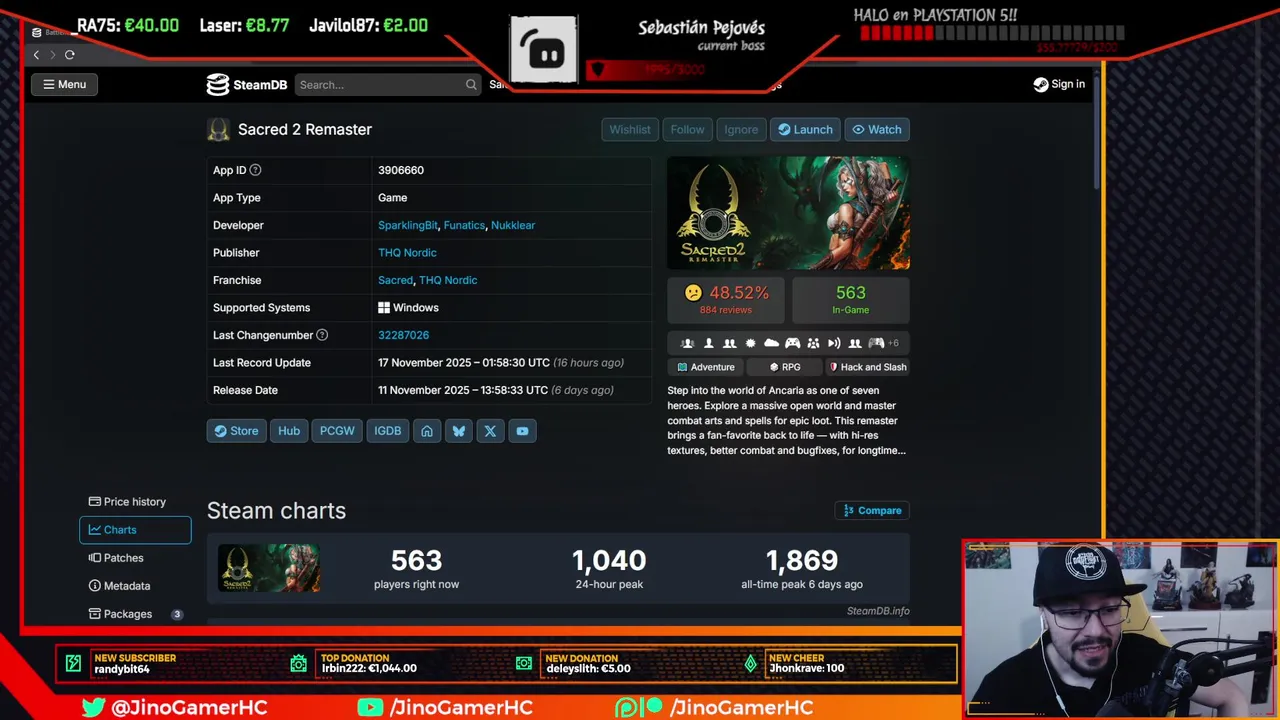Click the Last Changenumber help icon
Image resolution: width=1280 pixels, height=720 pixels.
tap(322, 335)
